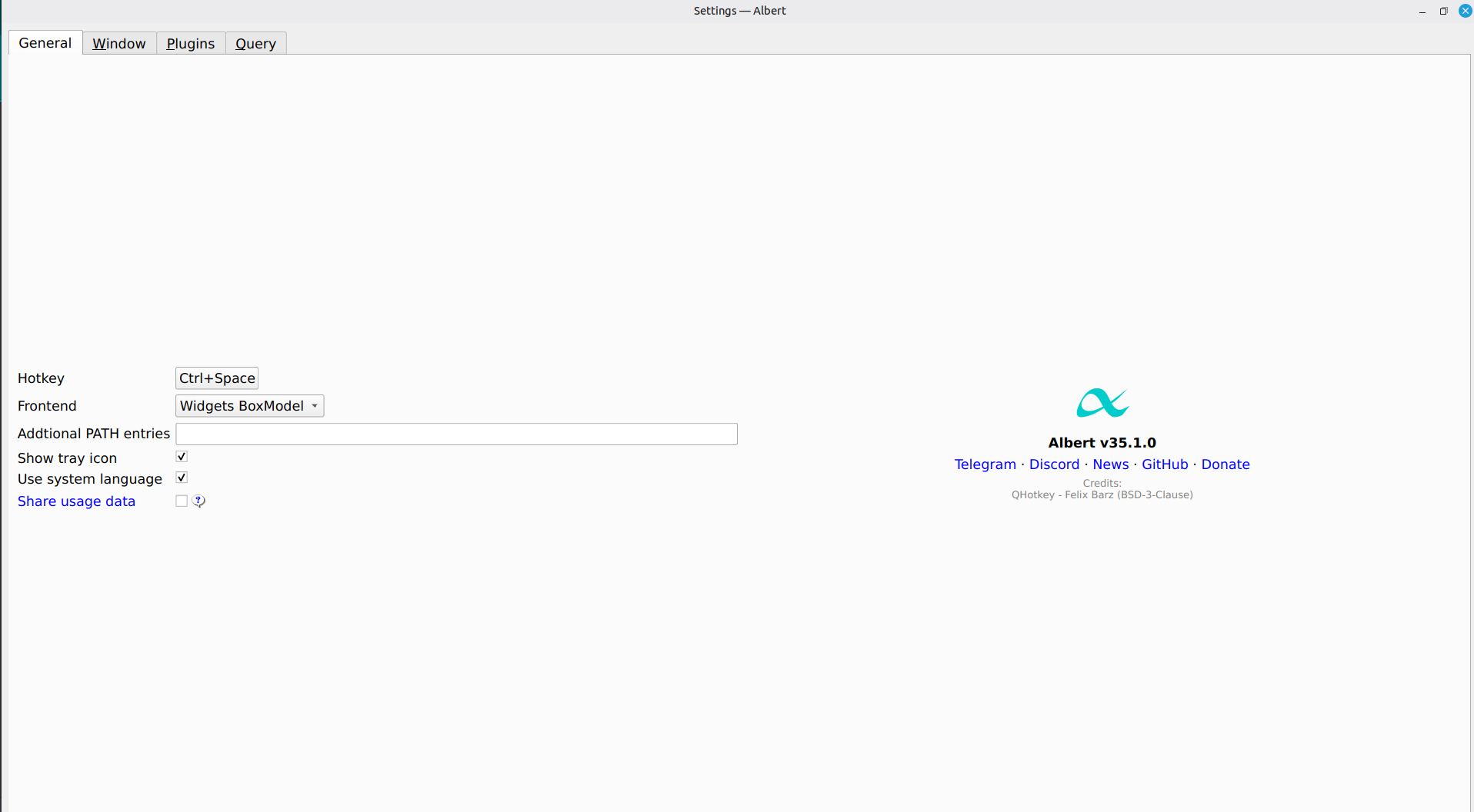Maximize the Settings window
The height and width of the screenshot is (812, 1474).
(x=1443, y=11)
